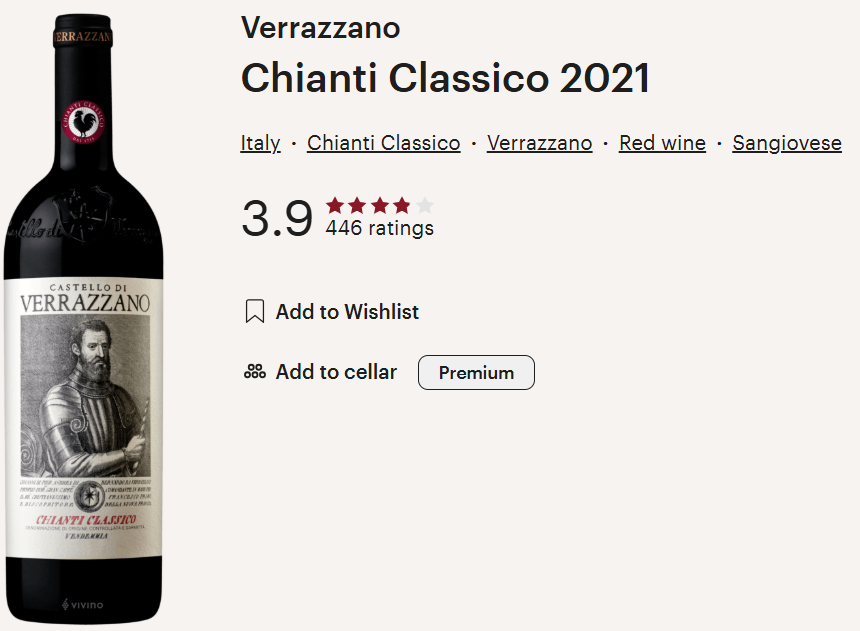
Task: Click the bookmark wishlist icon
Action: click(254, 311)
